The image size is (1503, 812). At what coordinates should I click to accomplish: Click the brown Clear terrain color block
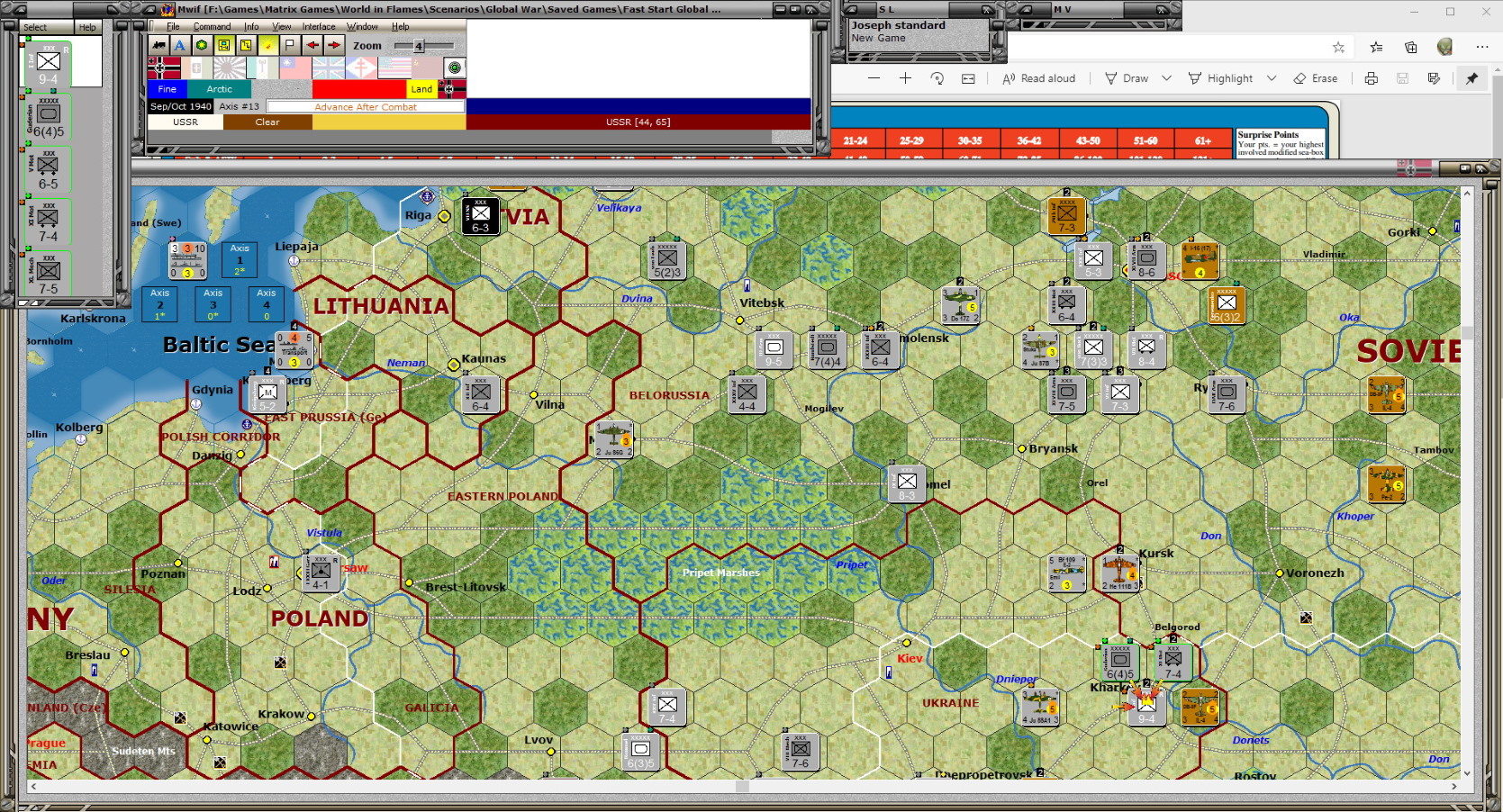[x=267, y=122]
